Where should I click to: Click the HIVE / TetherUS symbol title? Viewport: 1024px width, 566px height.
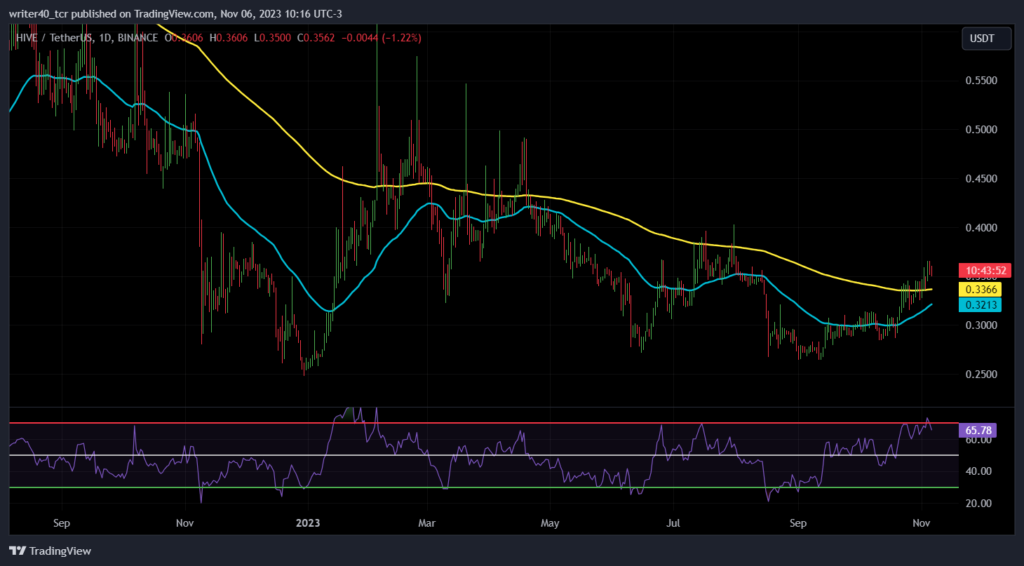pos(56,38)
